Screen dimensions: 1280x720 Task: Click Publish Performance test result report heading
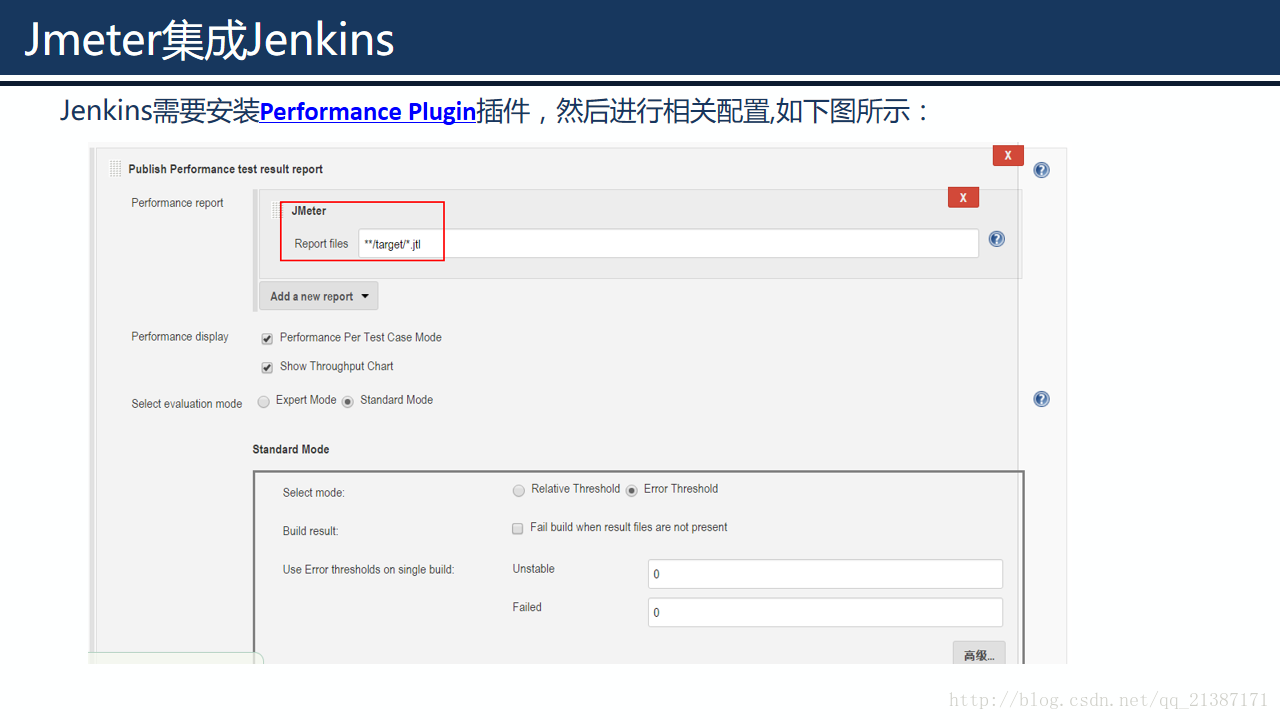point(226,169)
